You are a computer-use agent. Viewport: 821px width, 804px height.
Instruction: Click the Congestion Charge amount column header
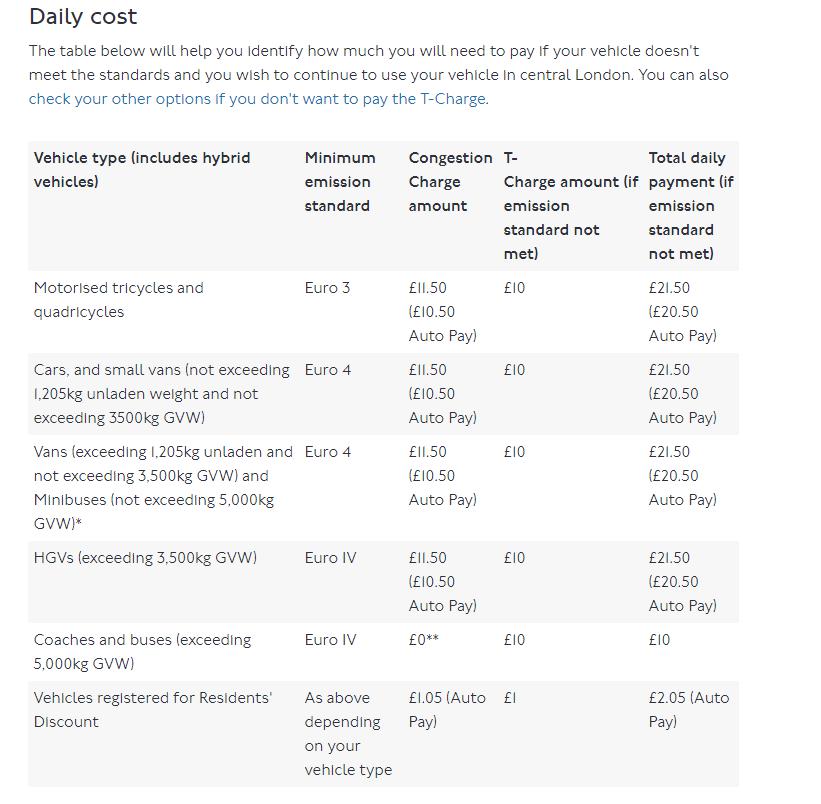pos(450,182)
